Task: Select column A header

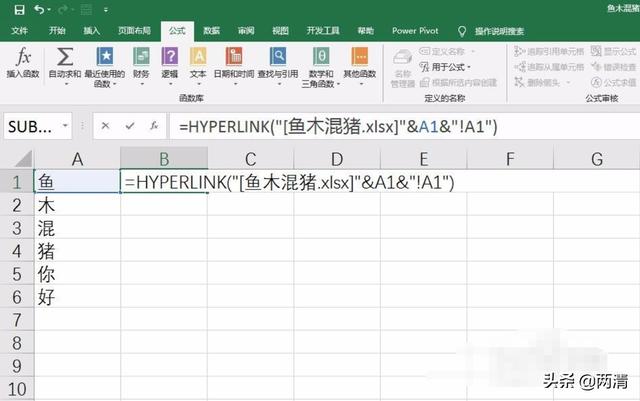Action: tap(78, 159)
